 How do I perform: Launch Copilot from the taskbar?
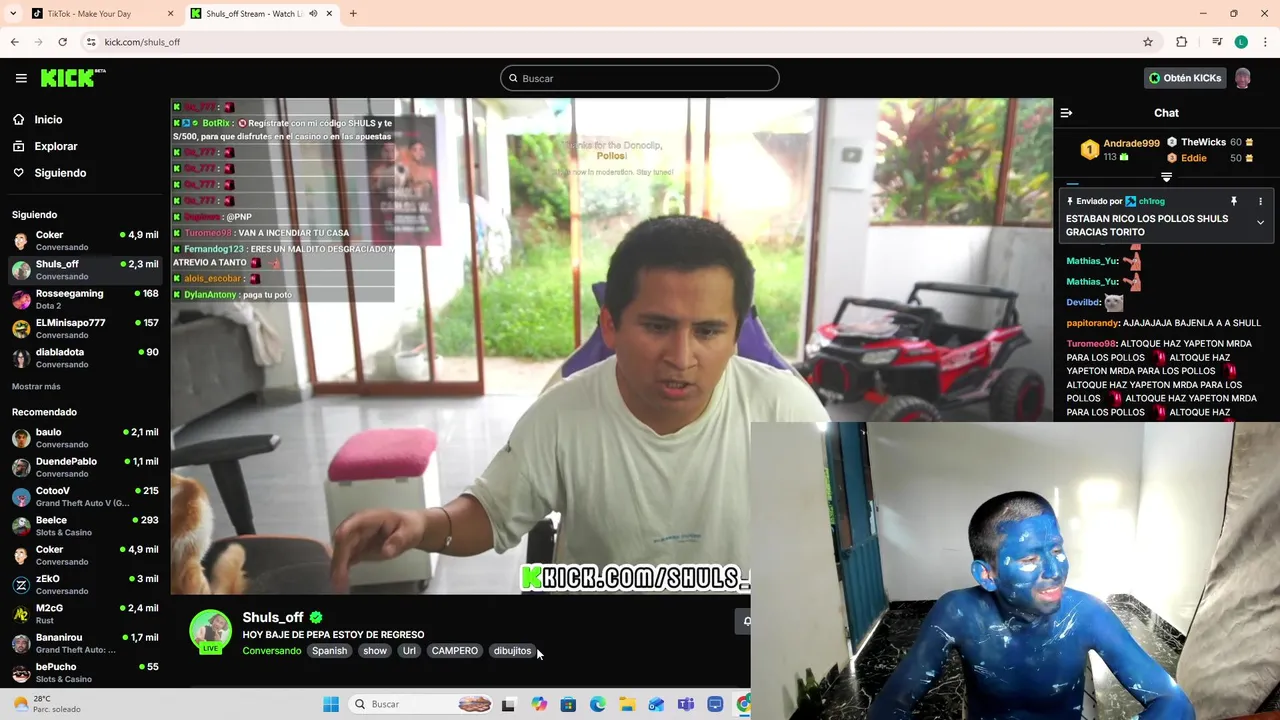pos(539,704)
